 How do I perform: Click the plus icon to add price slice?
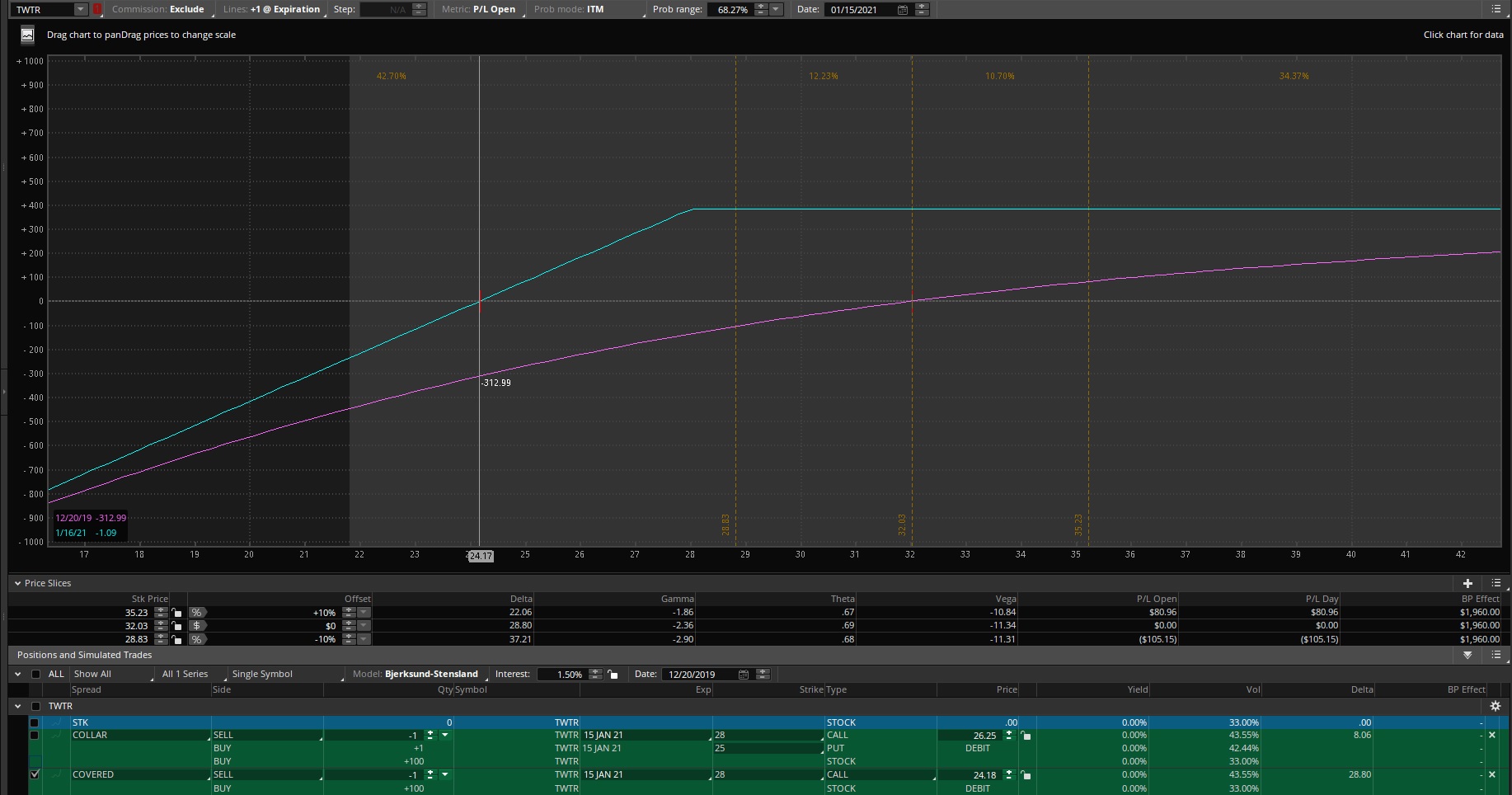(1467, 583)
